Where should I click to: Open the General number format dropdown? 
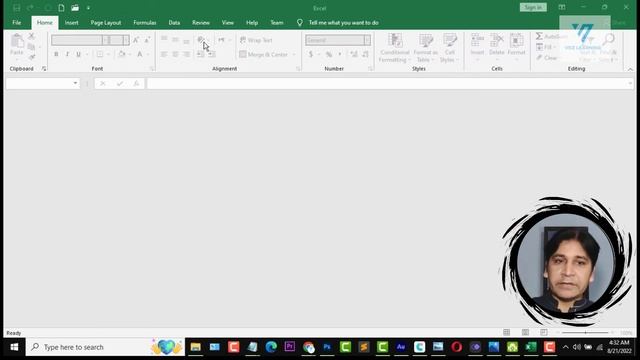coord(367,40)
